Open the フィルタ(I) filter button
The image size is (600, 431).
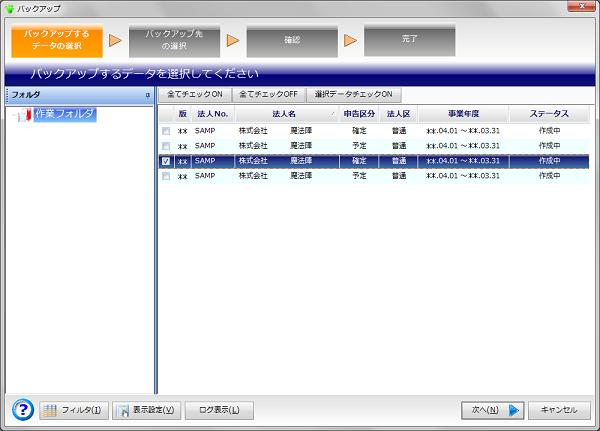click(73, 410)
